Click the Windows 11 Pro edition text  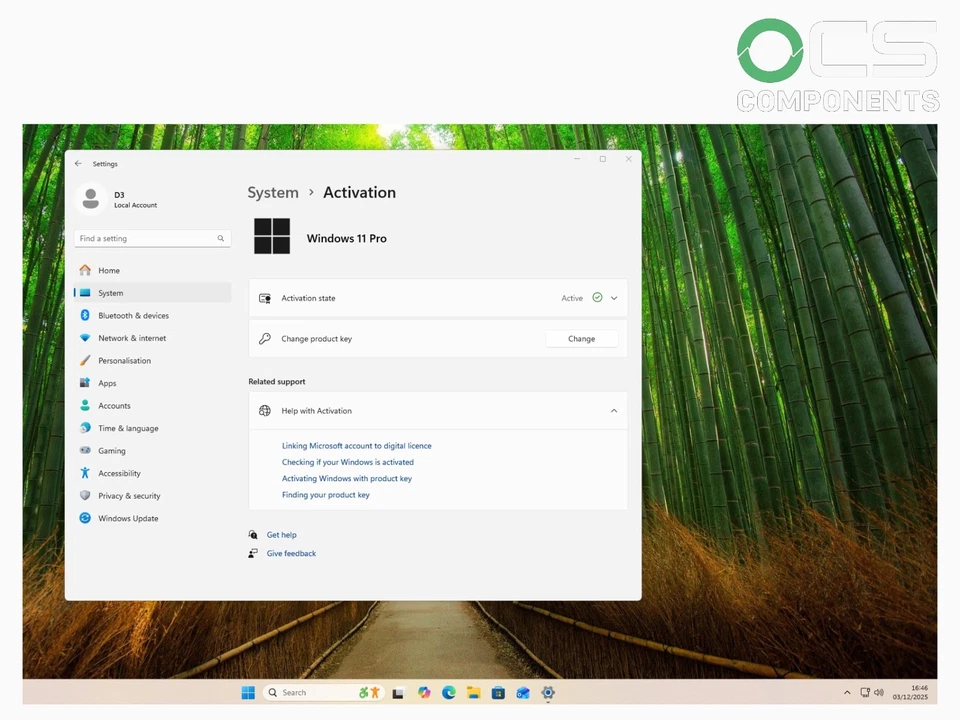pos(347,238)
